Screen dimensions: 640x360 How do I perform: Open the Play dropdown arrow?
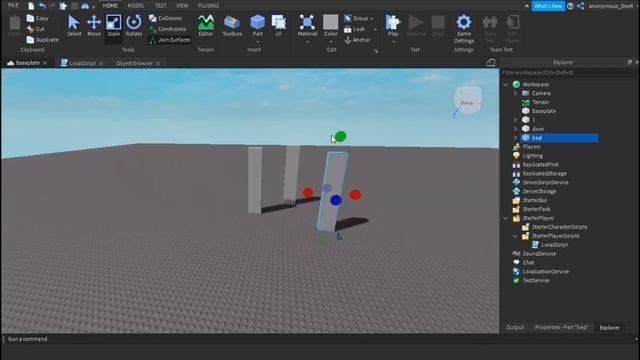(x=393, y=42)
